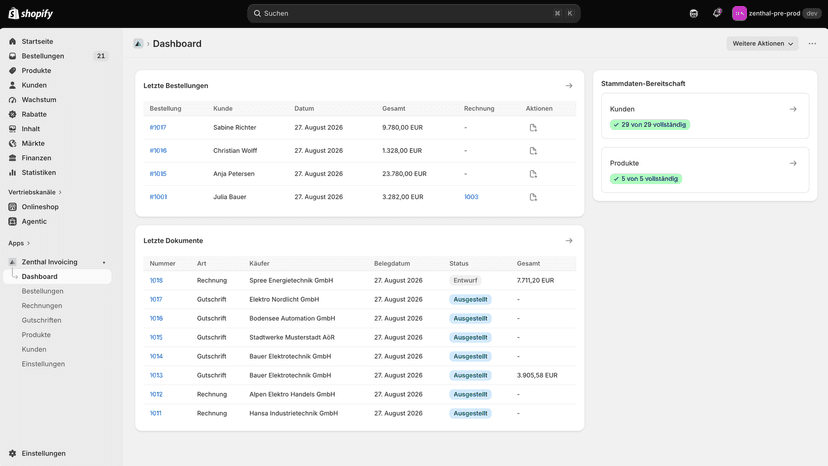Screen dimensions: 828x466
Task: Open document 1012 link
Action: coord(156,395)
